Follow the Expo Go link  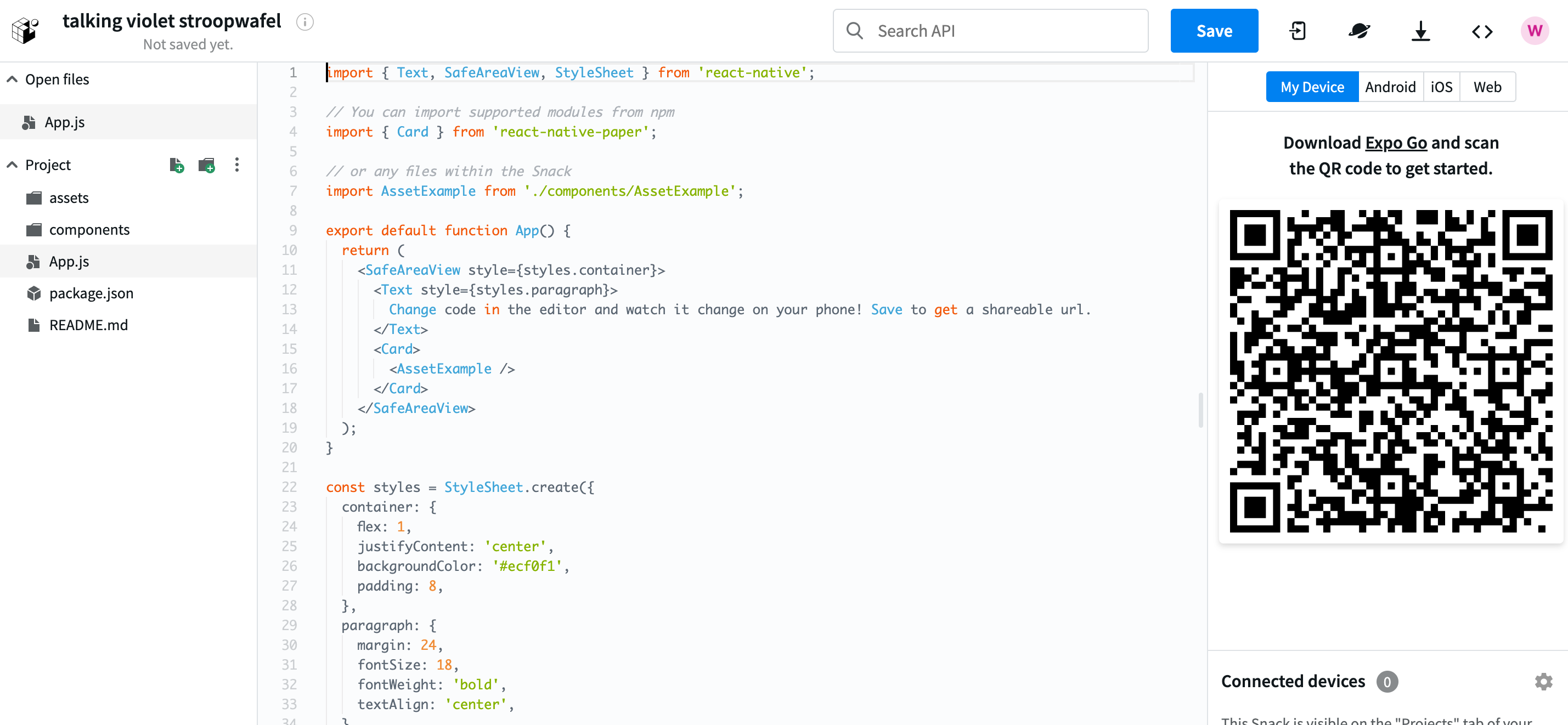pyautogui.click(x=1396, y=143)
